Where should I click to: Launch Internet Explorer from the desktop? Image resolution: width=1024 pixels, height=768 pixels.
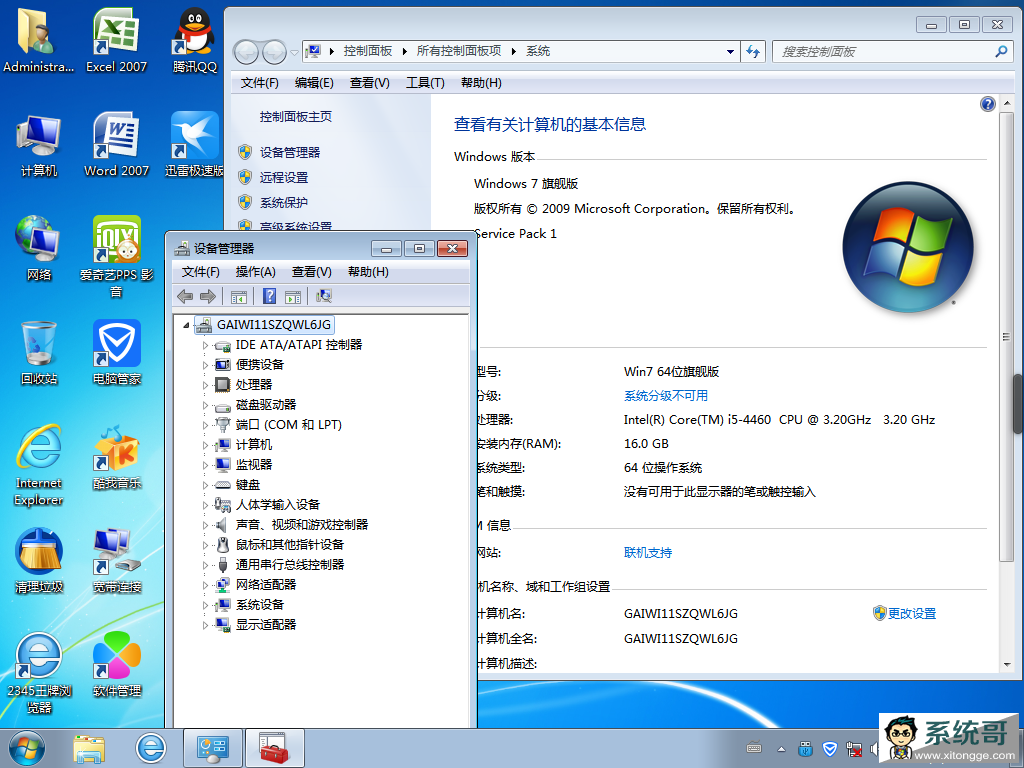point(39,465)
